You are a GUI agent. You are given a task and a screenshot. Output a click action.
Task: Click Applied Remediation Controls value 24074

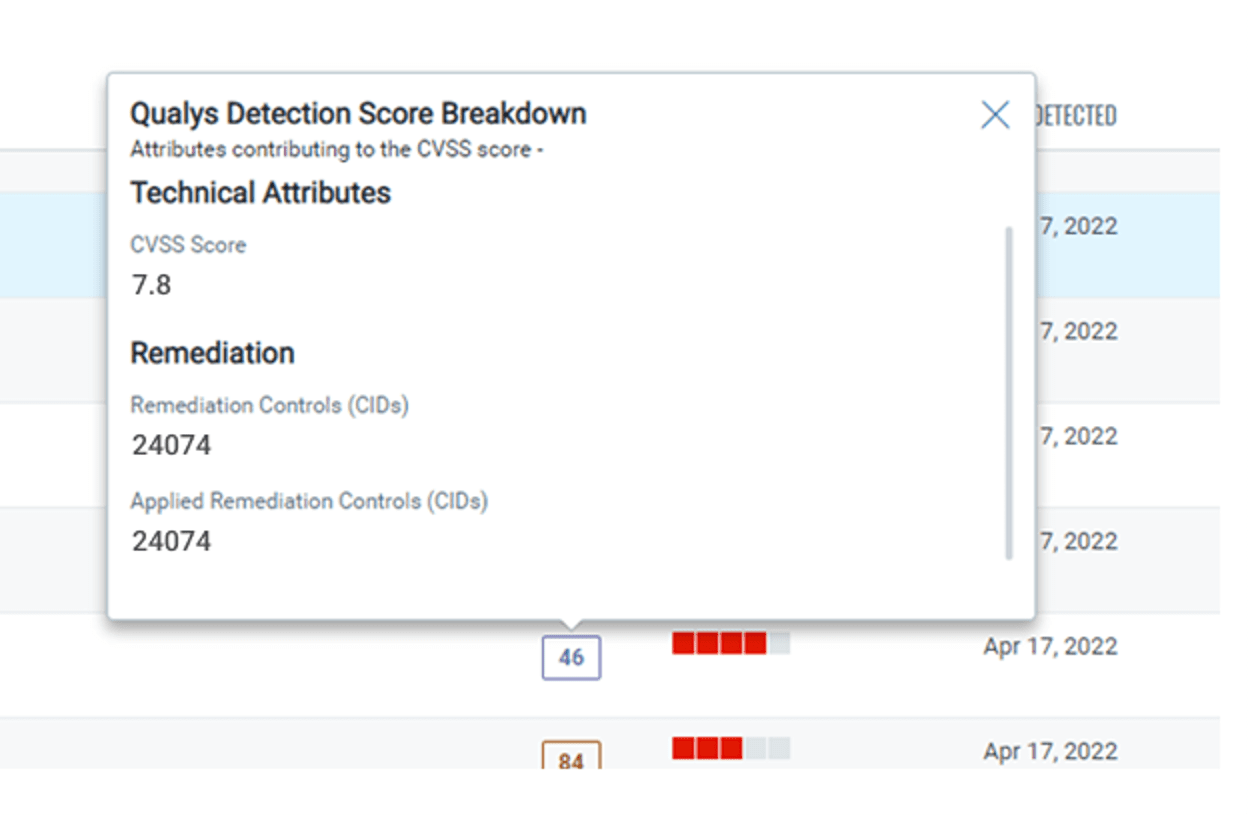tap(171, 541)
